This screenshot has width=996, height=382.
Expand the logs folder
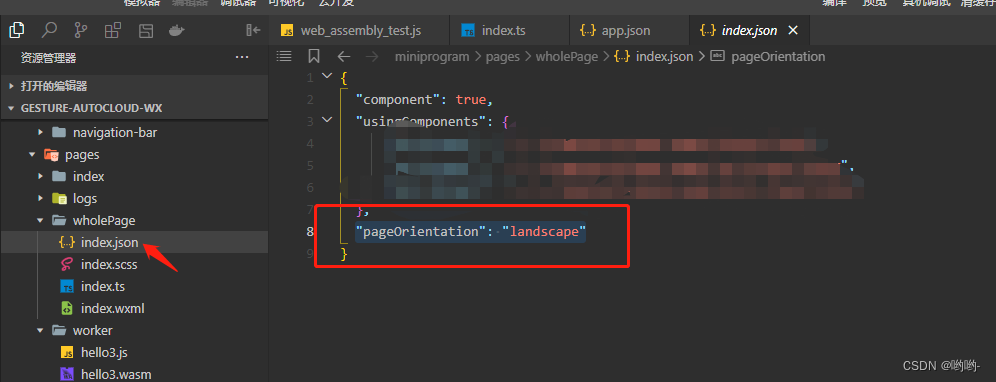coord(134,198)
